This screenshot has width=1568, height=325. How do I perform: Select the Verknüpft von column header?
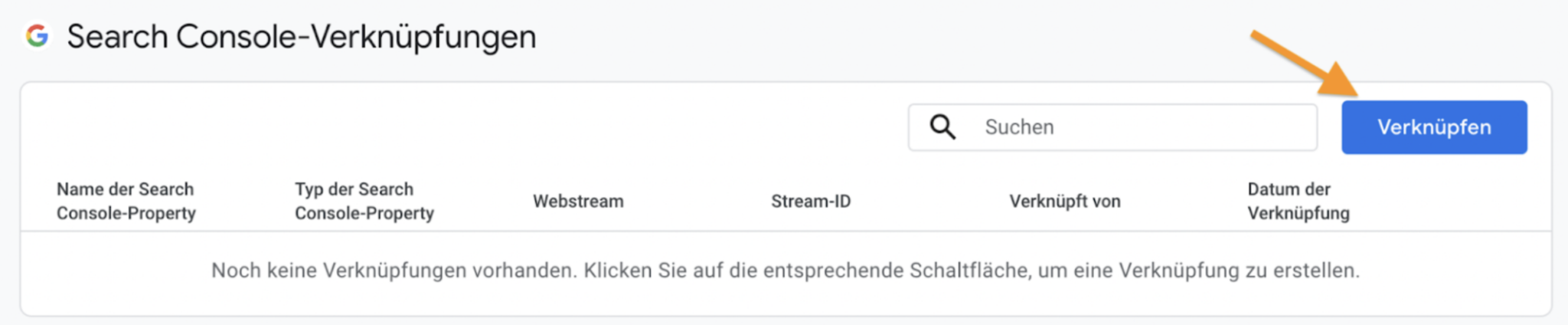coord(1064,201)
